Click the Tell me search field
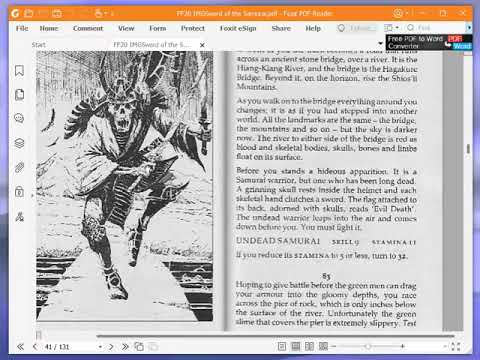This screenshot has width=480, height=360. (x=363, y=28)
